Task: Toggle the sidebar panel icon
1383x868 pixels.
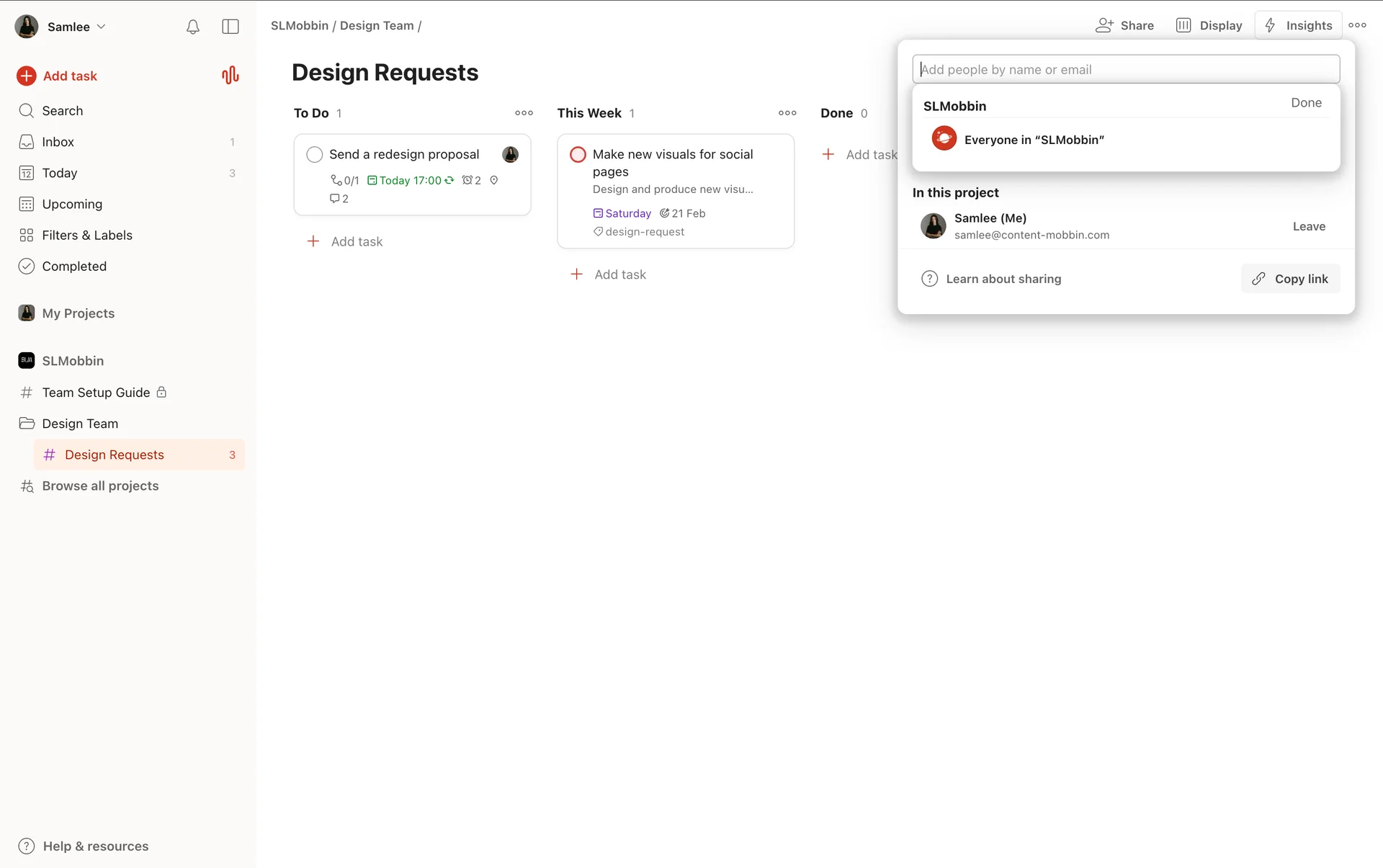Action: [x=230, y=27]
